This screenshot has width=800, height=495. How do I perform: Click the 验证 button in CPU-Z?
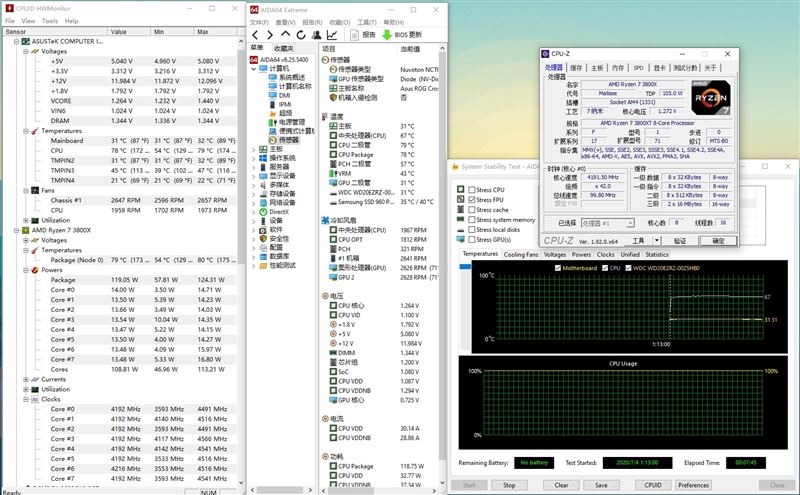point(680,240)
